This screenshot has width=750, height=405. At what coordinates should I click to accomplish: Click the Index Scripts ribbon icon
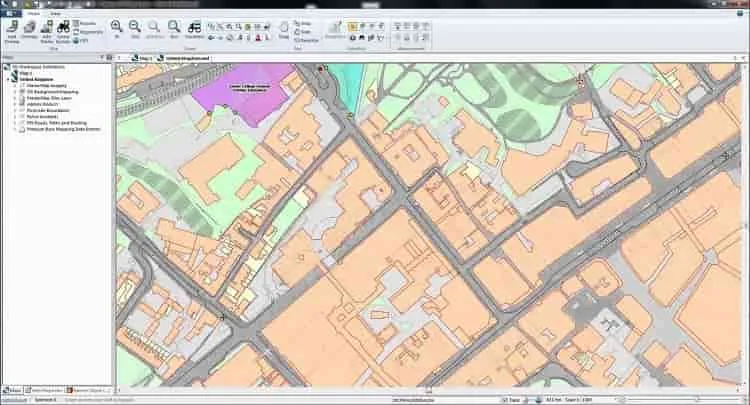coord(63,32)
